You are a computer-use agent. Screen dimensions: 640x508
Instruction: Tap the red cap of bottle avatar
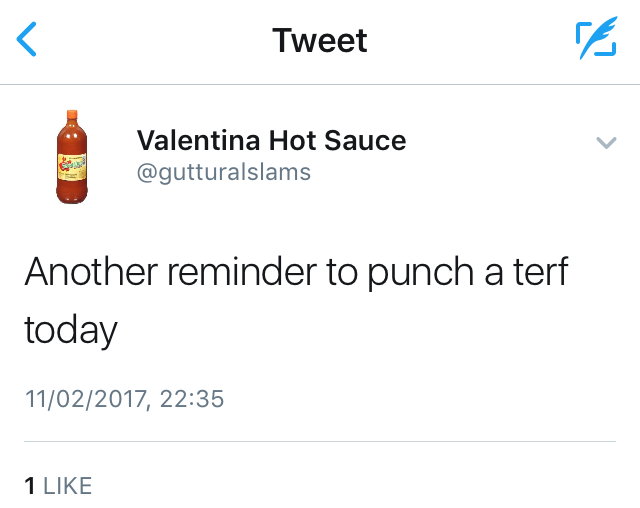point(71,115)
